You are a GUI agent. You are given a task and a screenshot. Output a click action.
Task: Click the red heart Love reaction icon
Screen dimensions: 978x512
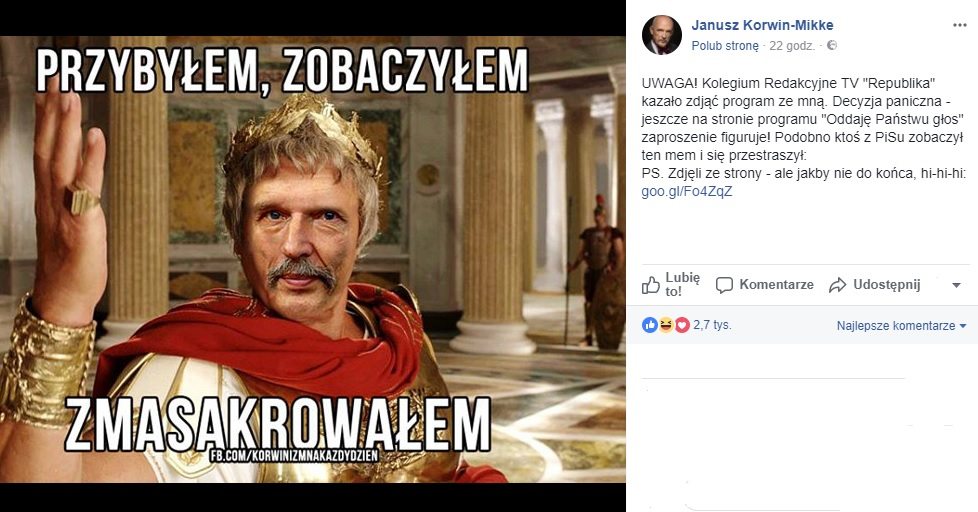click(x=682, y=325)
